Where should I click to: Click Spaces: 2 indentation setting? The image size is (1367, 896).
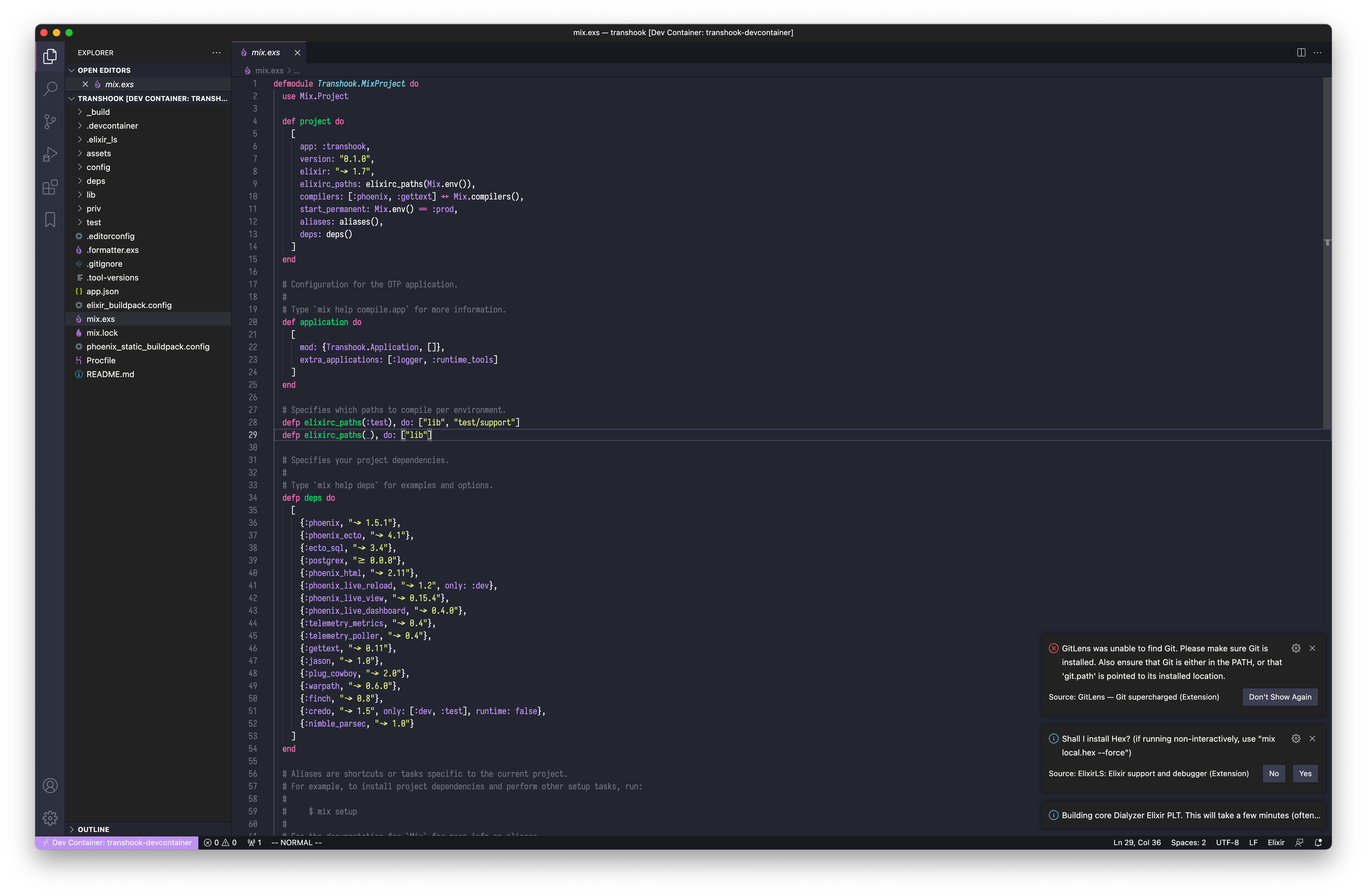(x=1188, y=843)
